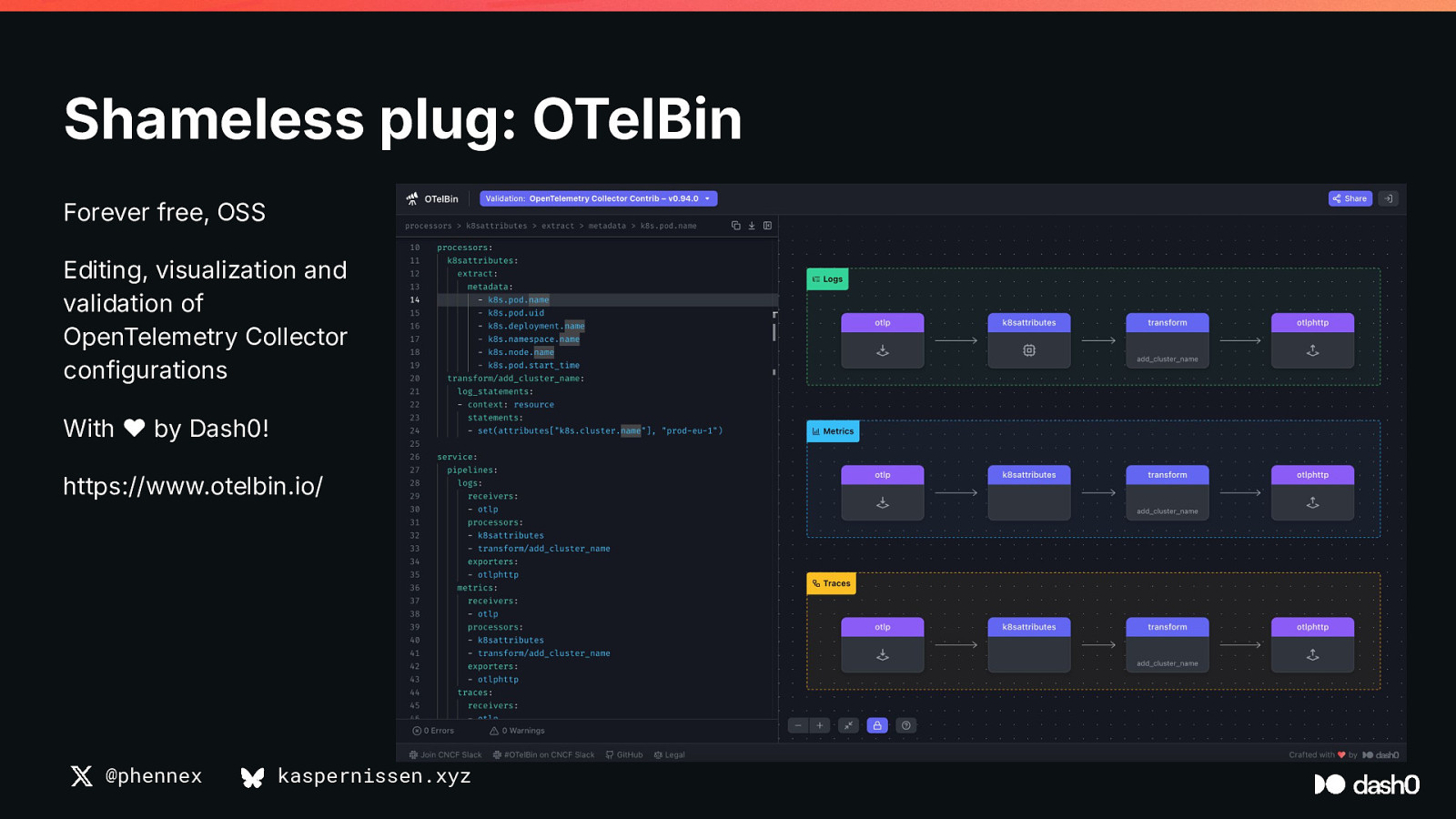Select the k8sattributes node in Metrics pipeline

coord(1029,492)
